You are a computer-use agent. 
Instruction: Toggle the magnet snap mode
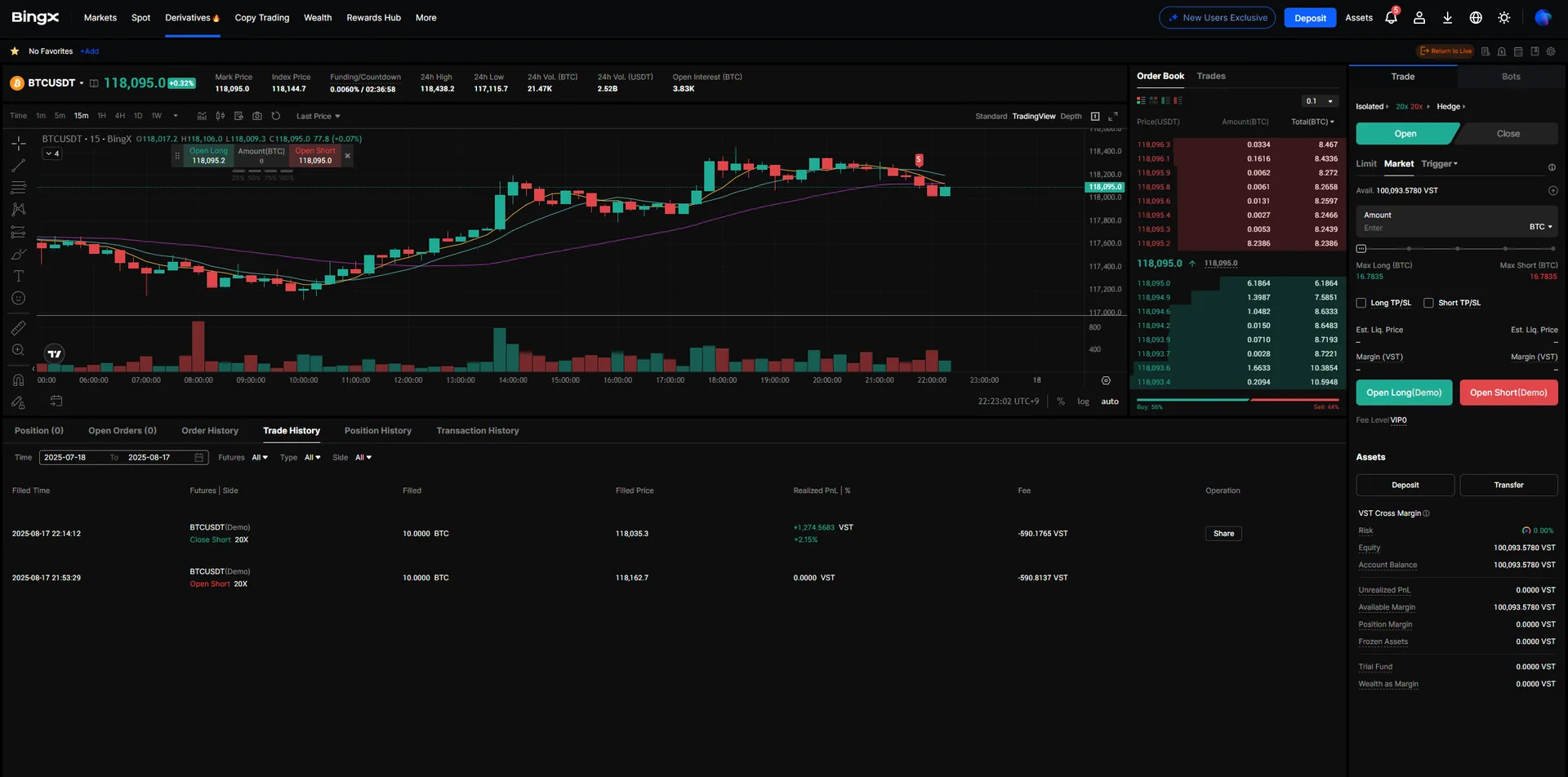click(18, 380)
